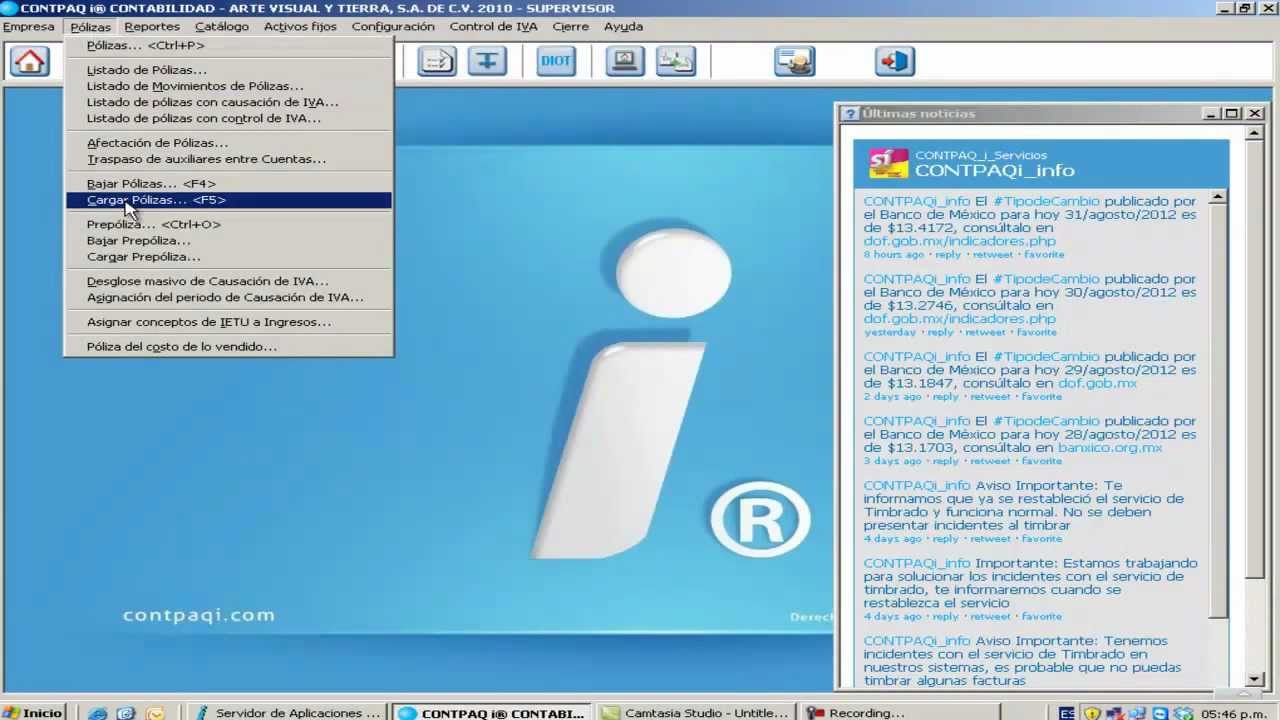Choose Asignación del periodo de Causación de IVA
The image size is (1280, 720).
[x=229, y=298]
